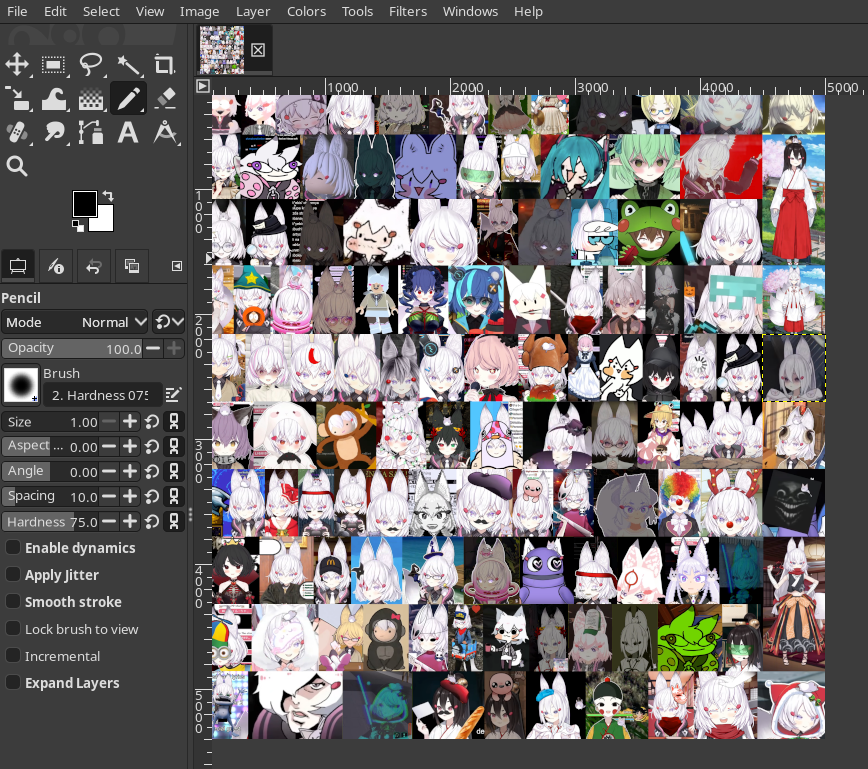Click the brush preview thumbnail

(21, 384)
